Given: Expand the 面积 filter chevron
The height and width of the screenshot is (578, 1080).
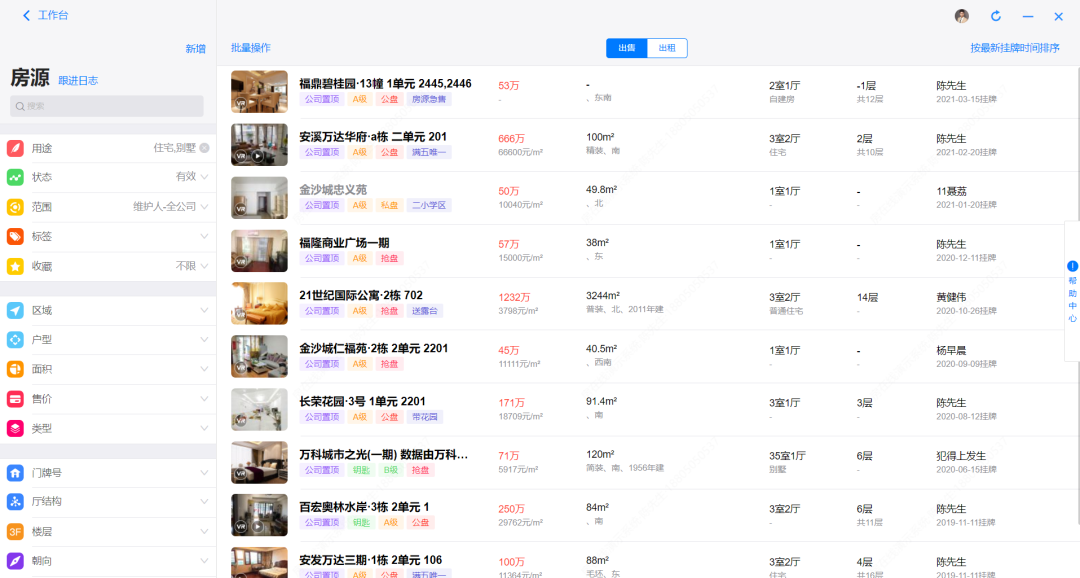Looking at the screenshot, I should click(205, 369).
